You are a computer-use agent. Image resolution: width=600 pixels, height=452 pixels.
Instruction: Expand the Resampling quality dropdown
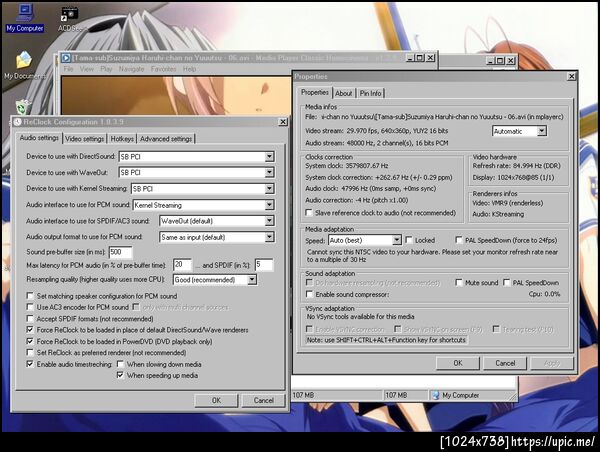(x=252, y=280)
